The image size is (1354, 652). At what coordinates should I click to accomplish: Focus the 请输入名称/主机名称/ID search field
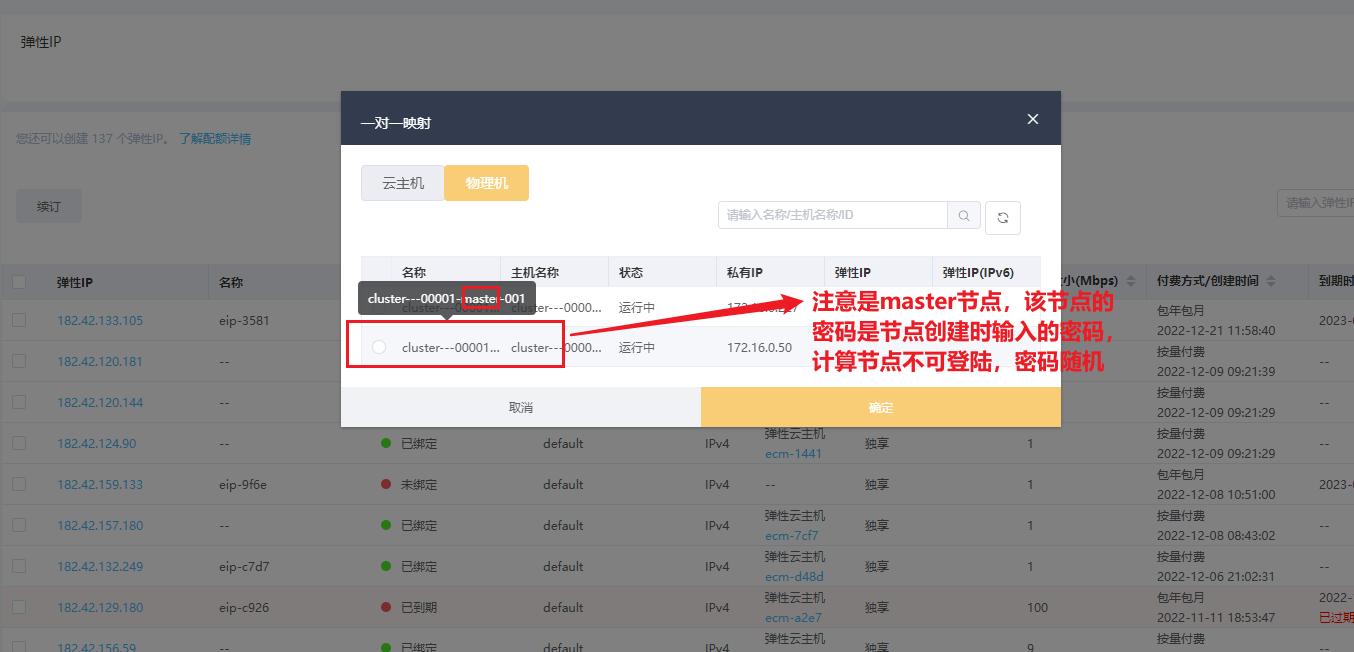click(832, 215)
